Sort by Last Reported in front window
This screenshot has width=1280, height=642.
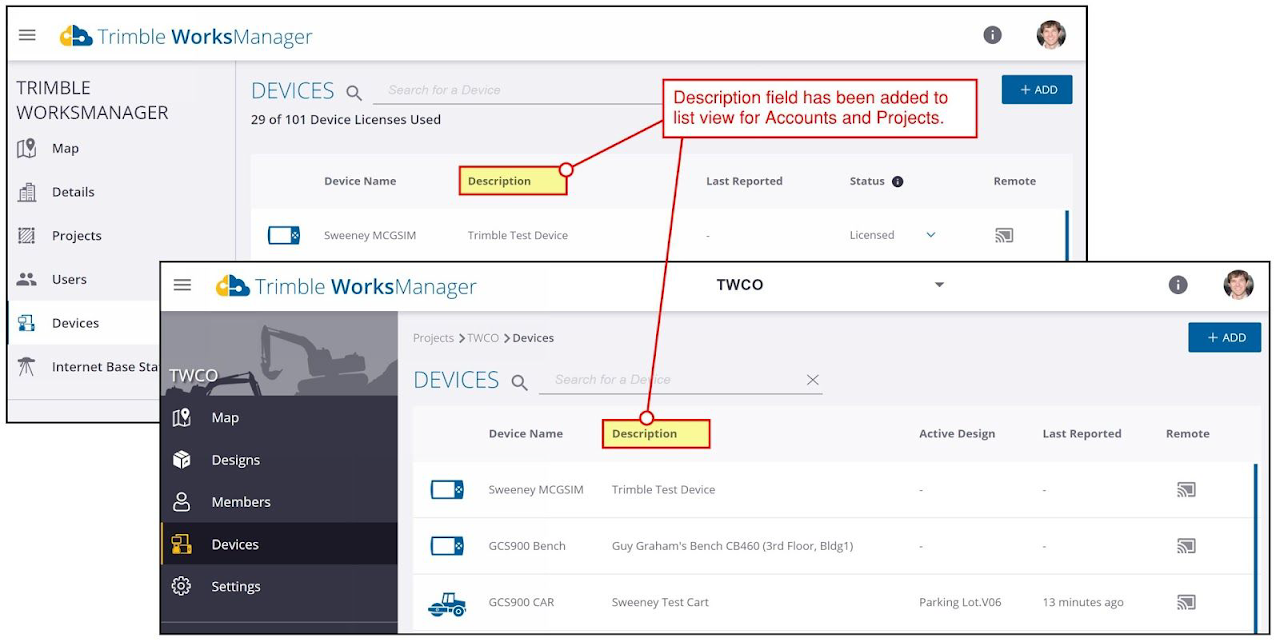click(x=1081, y=434)
